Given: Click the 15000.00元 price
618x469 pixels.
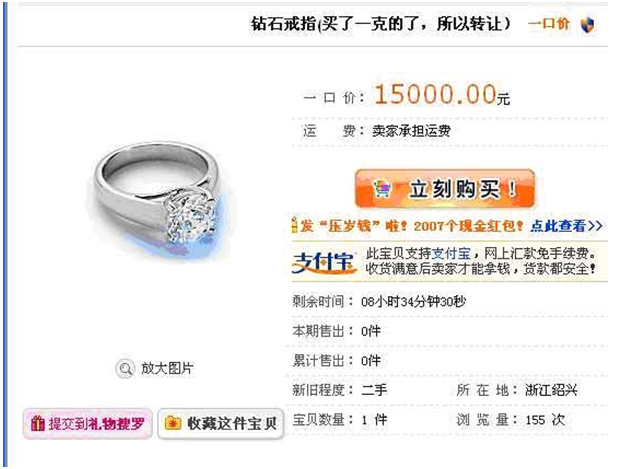Looking at the screenshot, I should click(442, 95).
